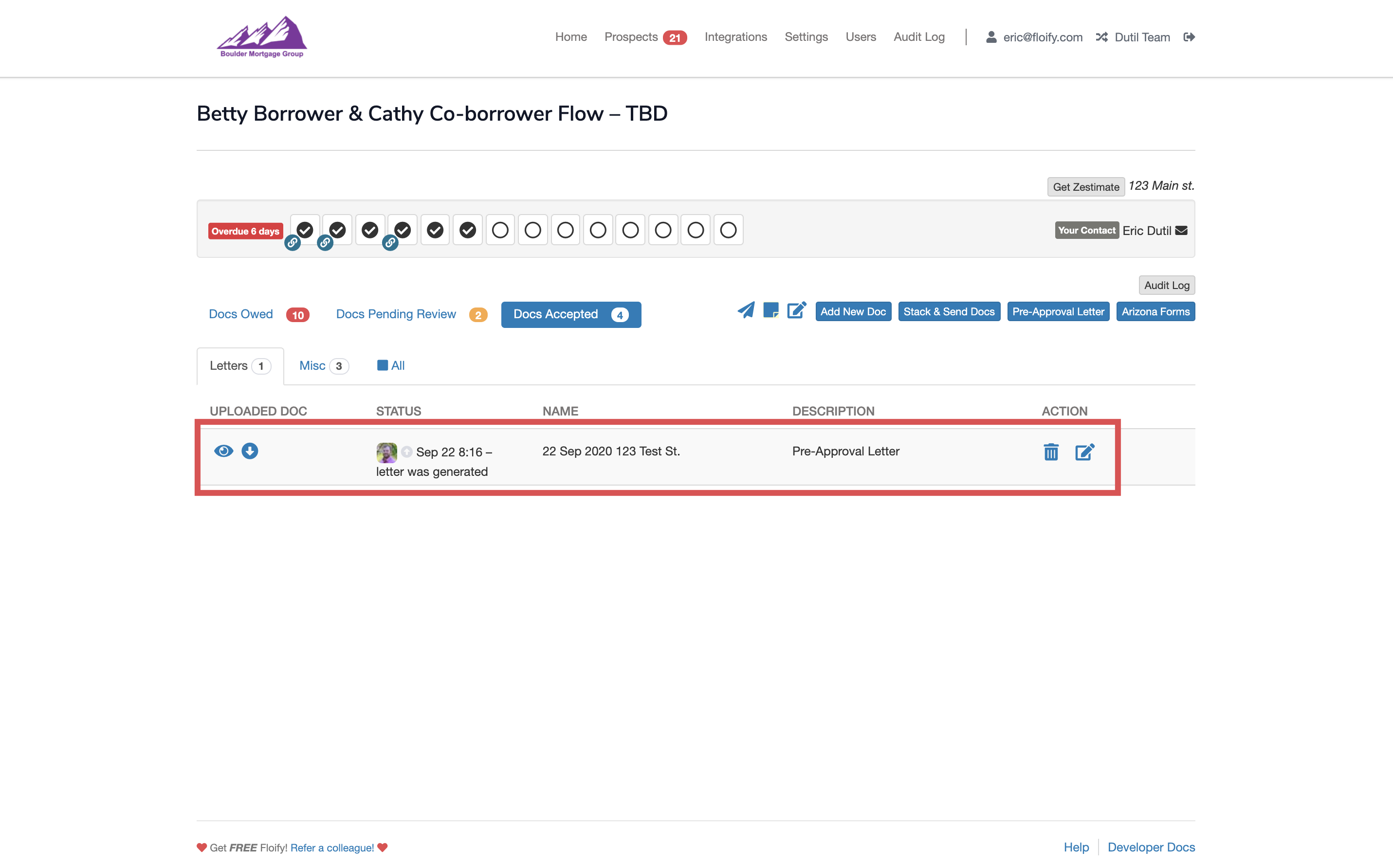1393x868 pixels.
Task: Delete the letter using the trash icon
Action: coord(1051,452)
